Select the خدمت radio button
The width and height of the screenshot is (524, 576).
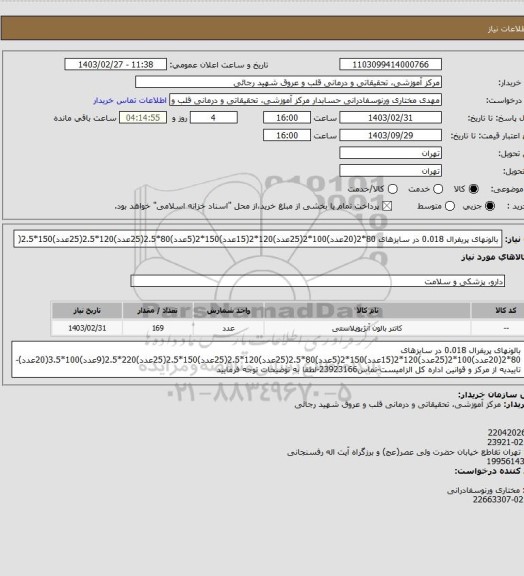[438, 189]
